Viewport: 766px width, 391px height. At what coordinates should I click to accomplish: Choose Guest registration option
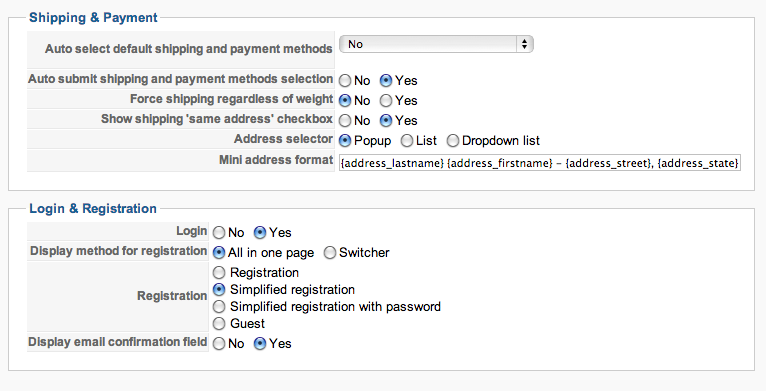pyautogui.click(x=219, y=324)
